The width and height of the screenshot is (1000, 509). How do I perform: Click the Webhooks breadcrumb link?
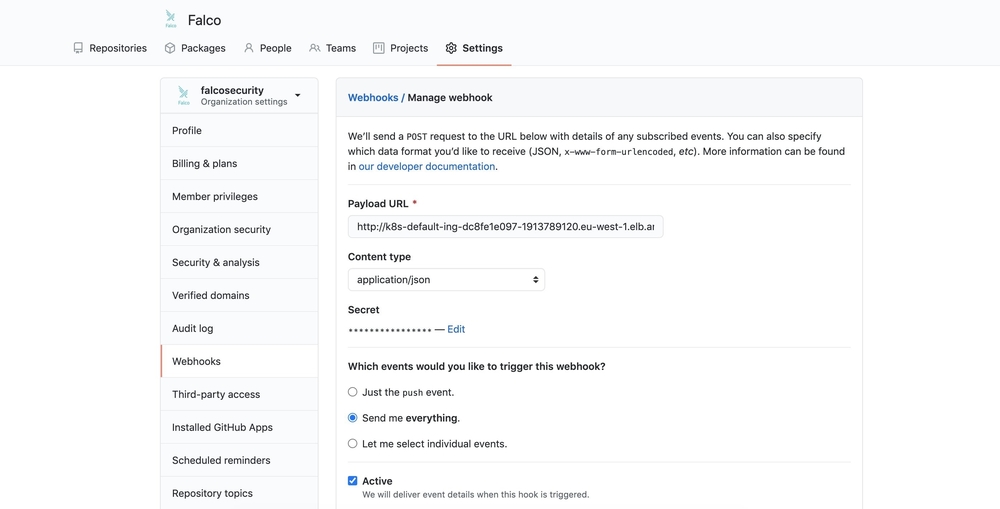point(373,98)
